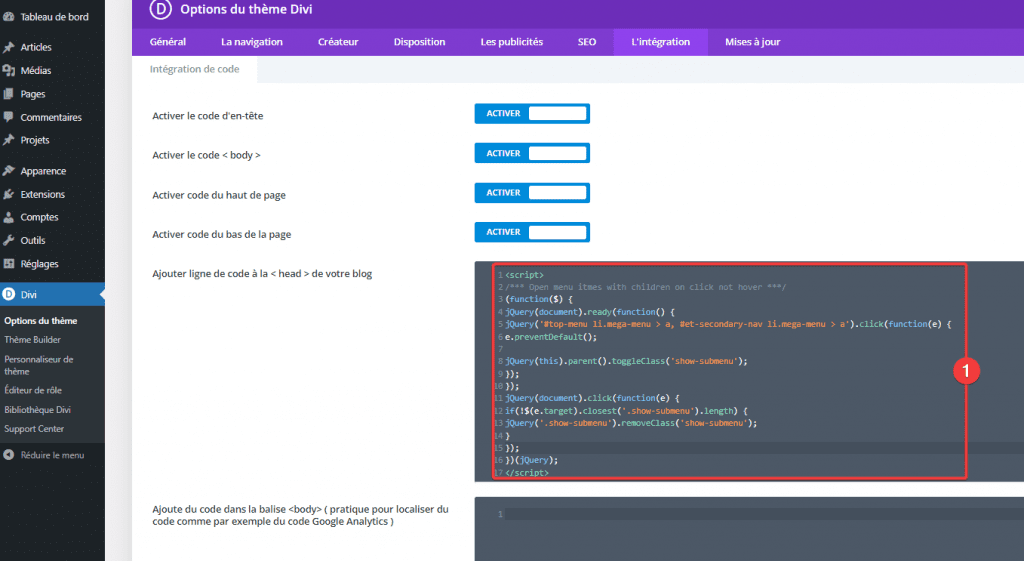Open the Créateur tab
Screen dimensions: 1024x561
tap(338, 42)
